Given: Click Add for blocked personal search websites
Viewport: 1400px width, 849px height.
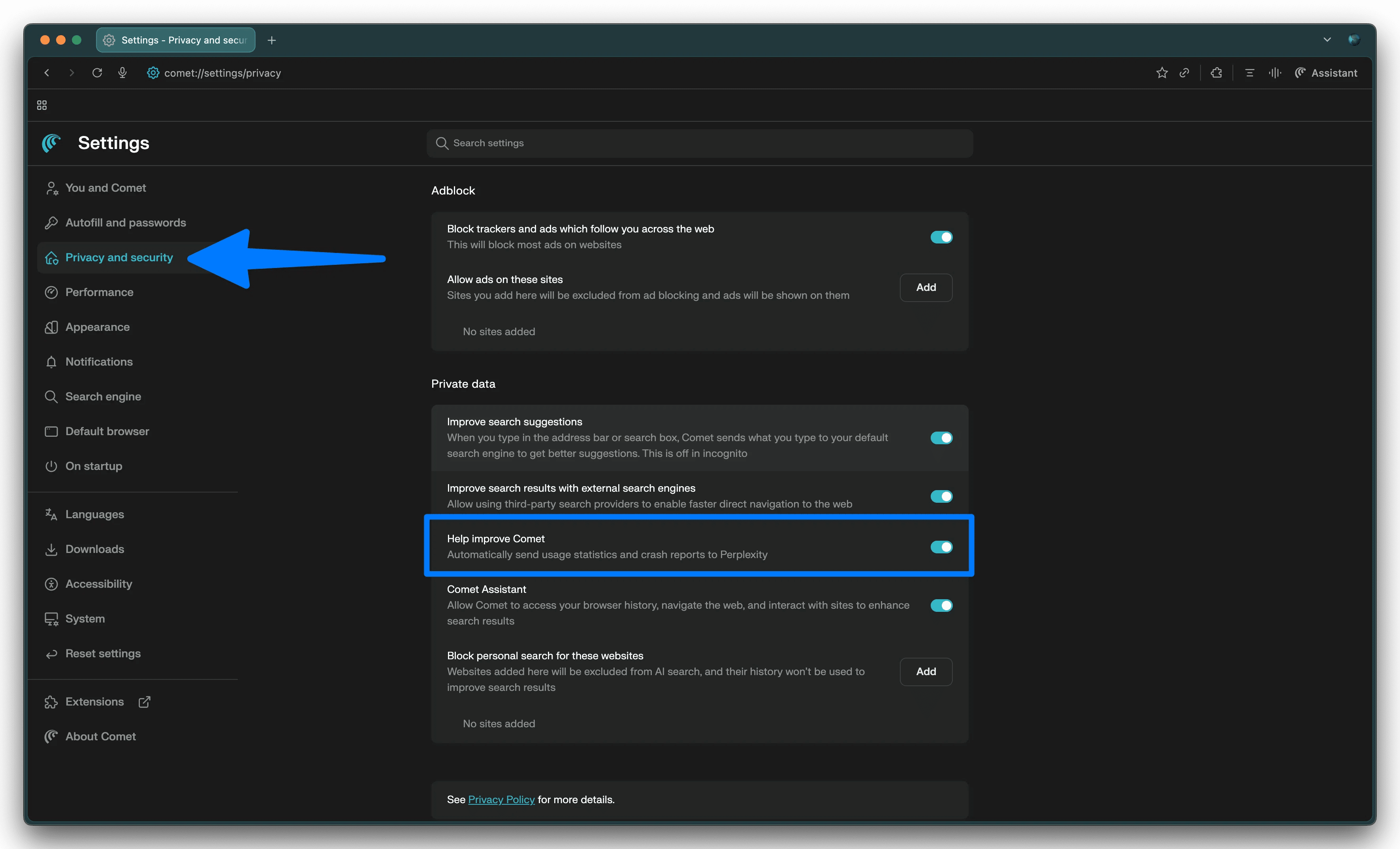Looking at the screenshot, I should tap(926, 672).
